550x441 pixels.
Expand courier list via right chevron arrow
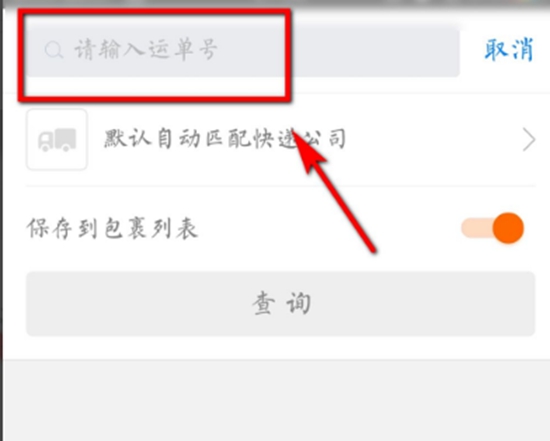pos(529,139)
